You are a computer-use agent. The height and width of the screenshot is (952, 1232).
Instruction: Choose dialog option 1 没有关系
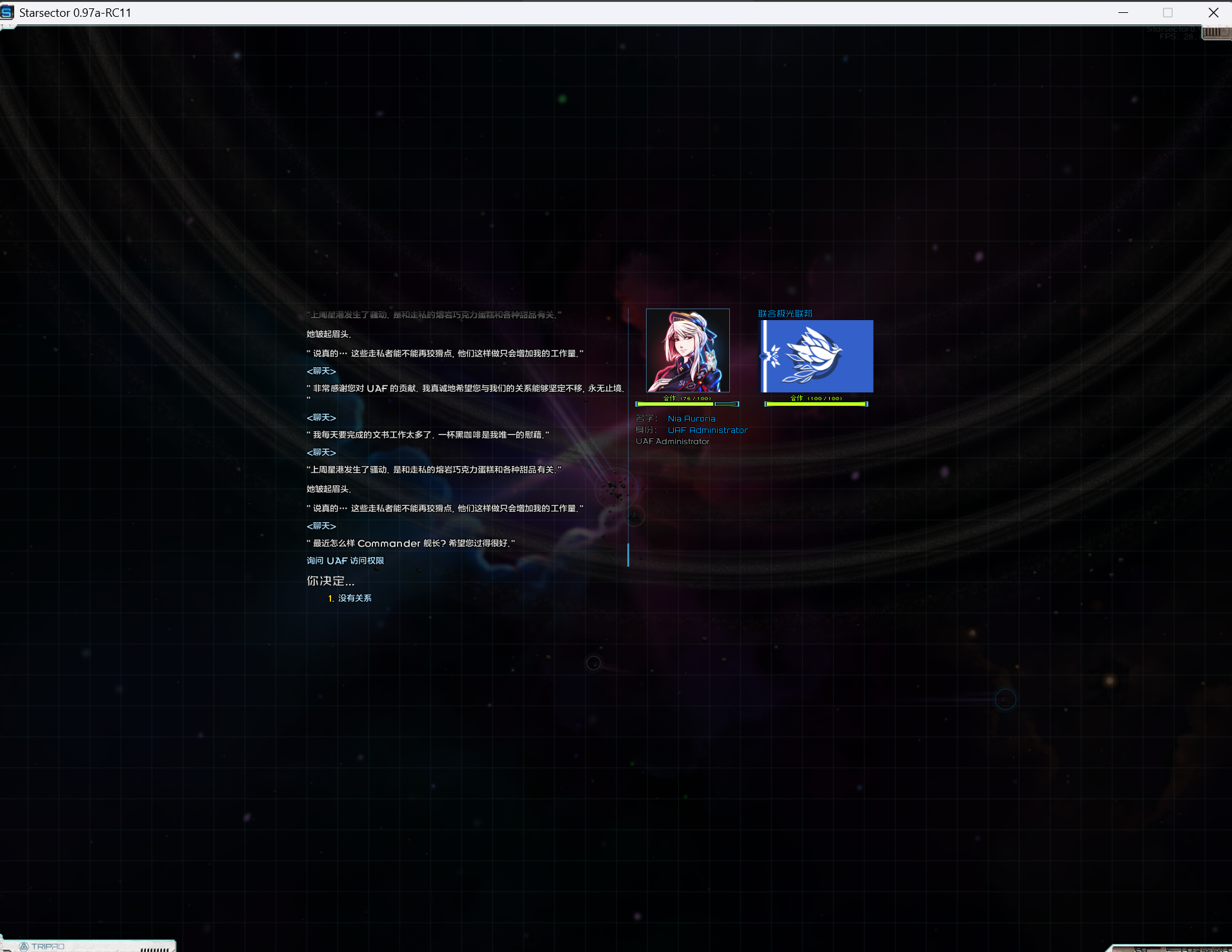coord(354,598)
